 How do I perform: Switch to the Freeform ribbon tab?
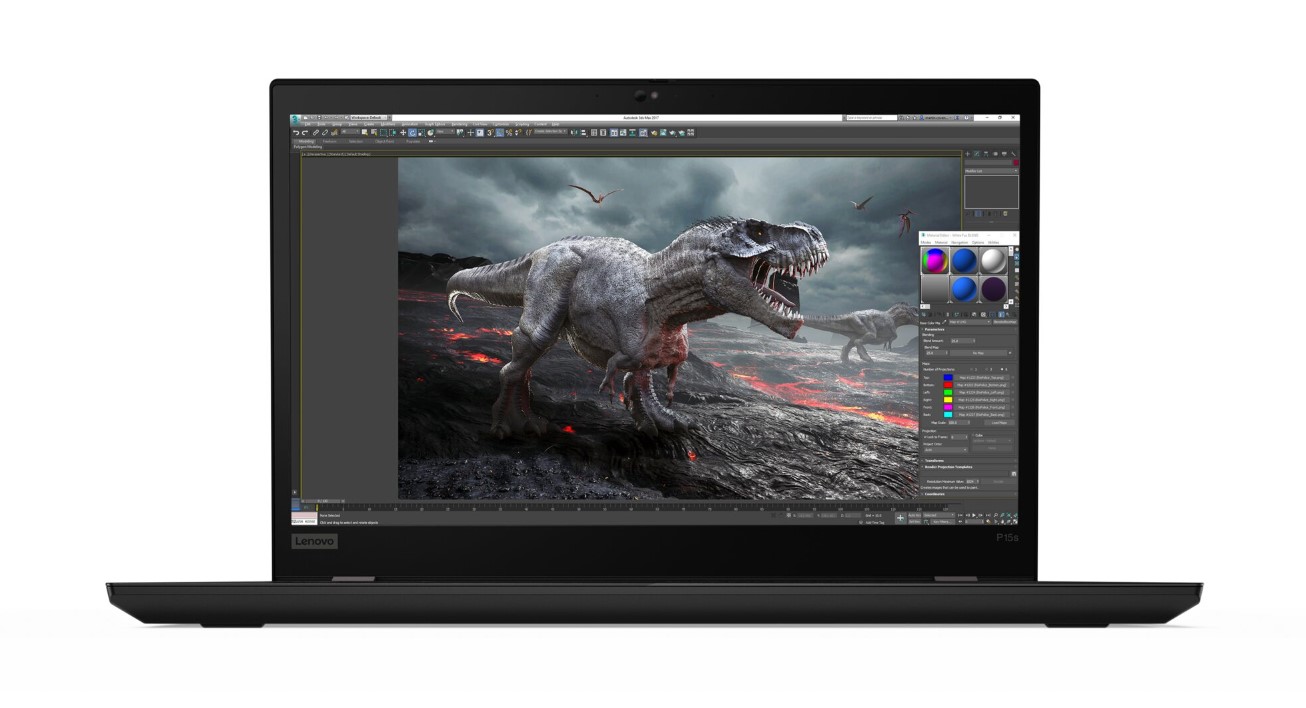[x=330, y=141]
